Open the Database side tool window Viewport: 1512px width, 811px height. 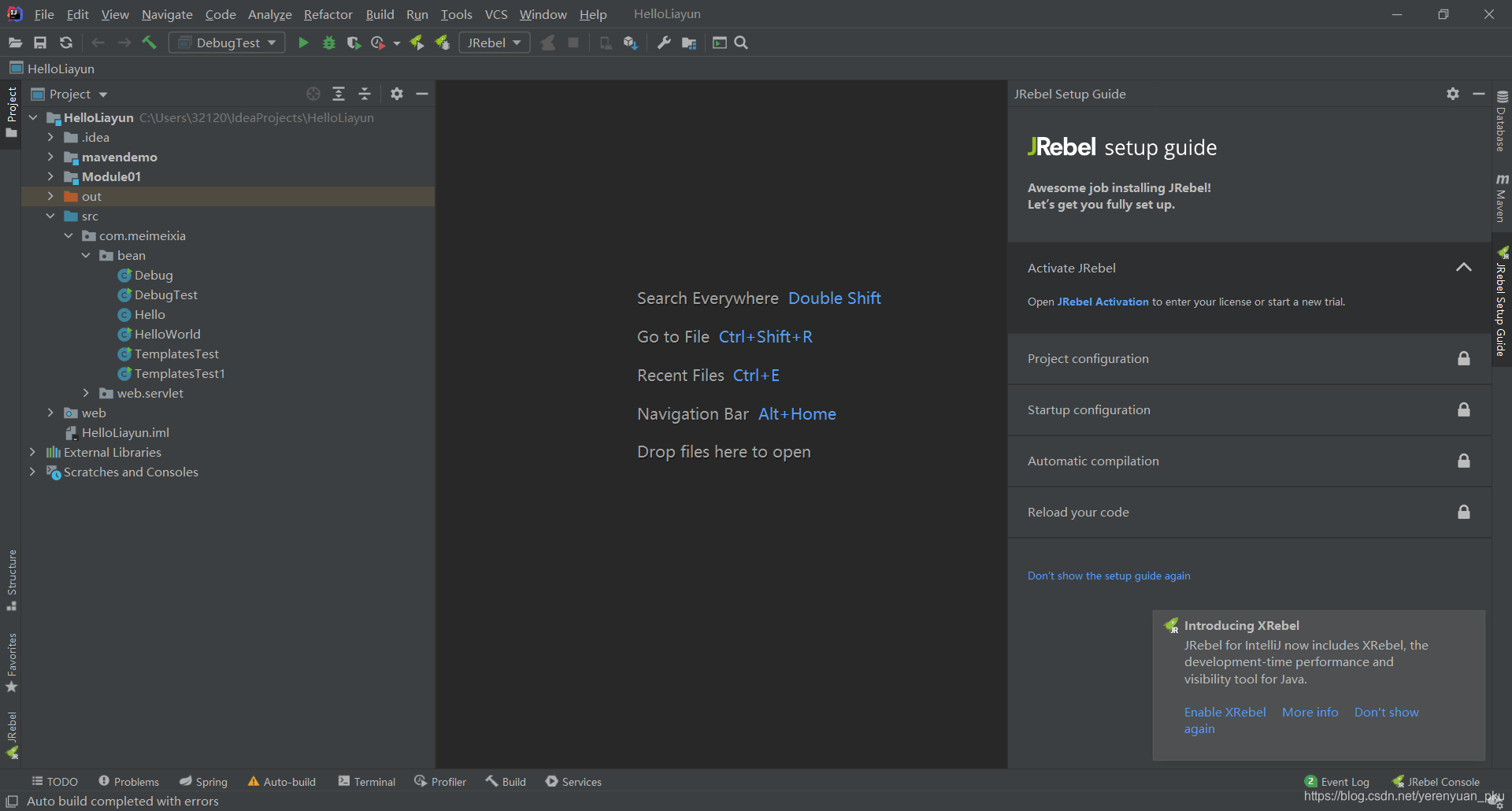1502,120
